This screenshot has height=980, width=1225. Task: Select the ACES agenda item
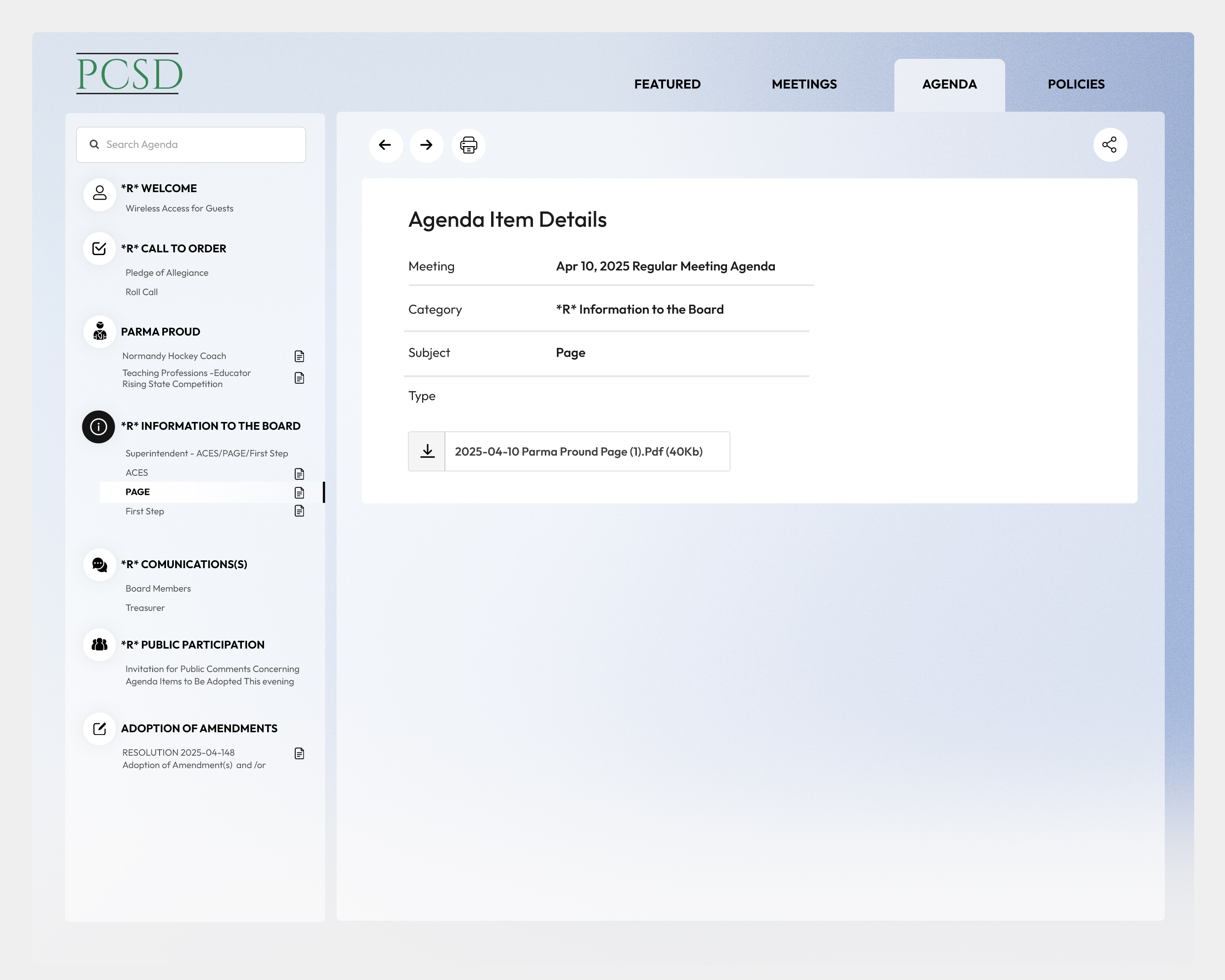click(137, 473)
